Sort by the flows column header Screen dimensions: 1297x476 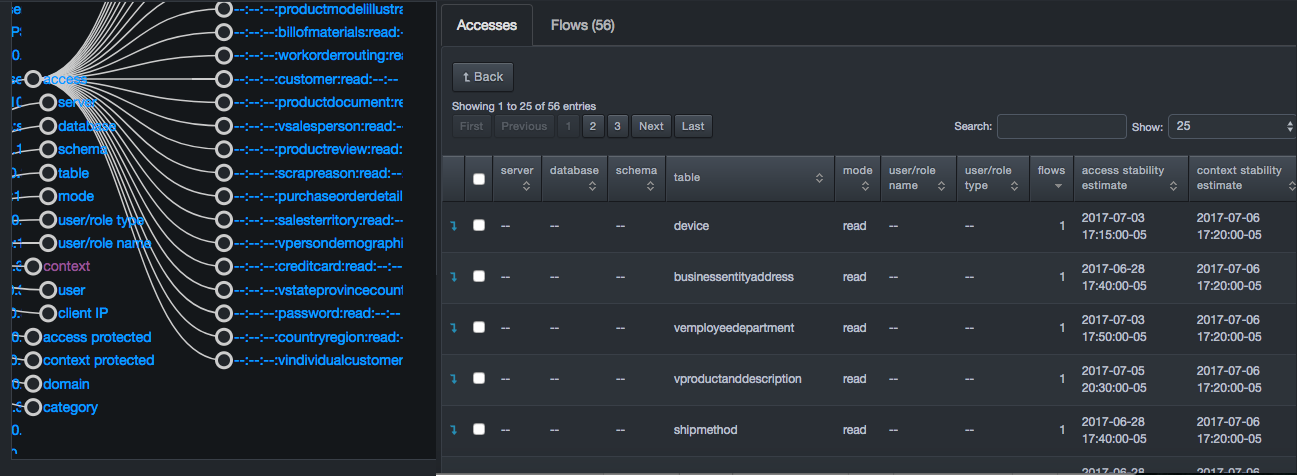(x=1051, y=178)
